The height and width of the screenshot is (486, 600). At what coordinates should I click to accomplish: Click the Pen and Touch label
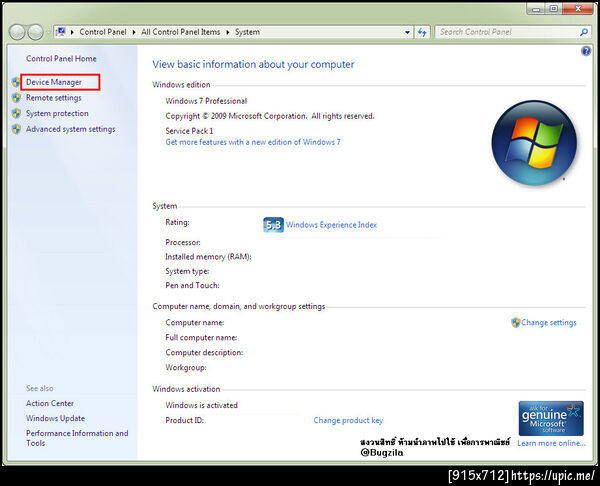click(192, 285)
